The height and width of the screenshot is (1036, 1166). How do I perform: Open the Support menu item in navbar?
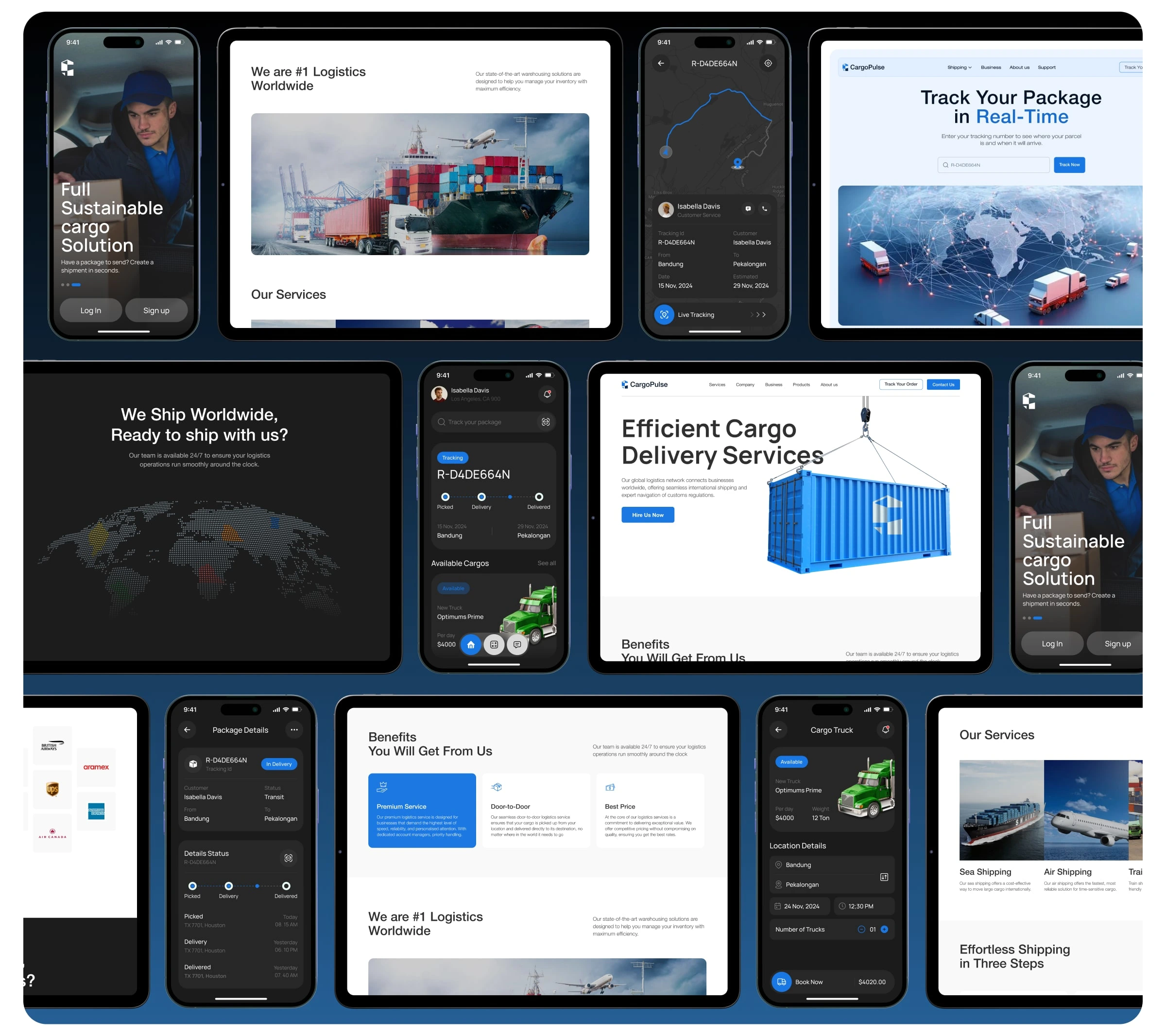(x=1046, y=68)
